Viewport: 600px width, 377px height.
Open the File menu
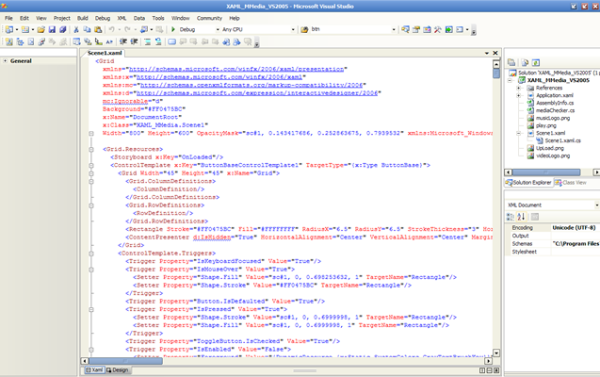pos(8,18)
